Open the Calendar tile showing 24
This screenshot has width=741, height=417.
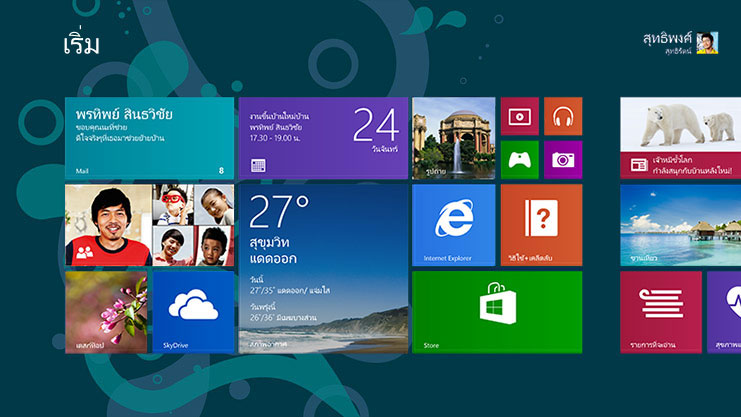(x=322, y=138)
